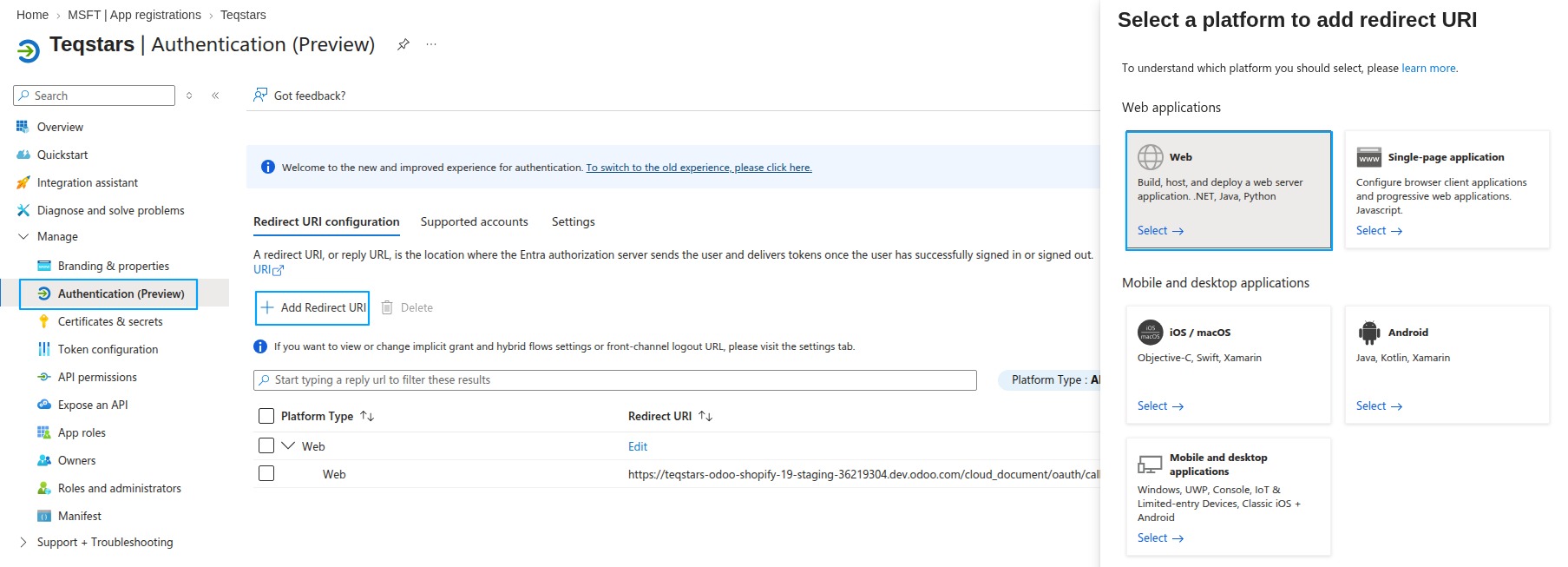Open API permissions menu item

coord(97,377)
